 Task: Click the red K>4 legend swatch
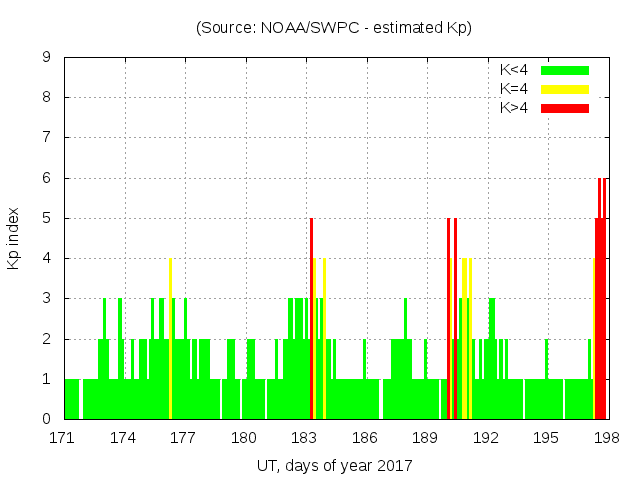(x=565, y=108)
